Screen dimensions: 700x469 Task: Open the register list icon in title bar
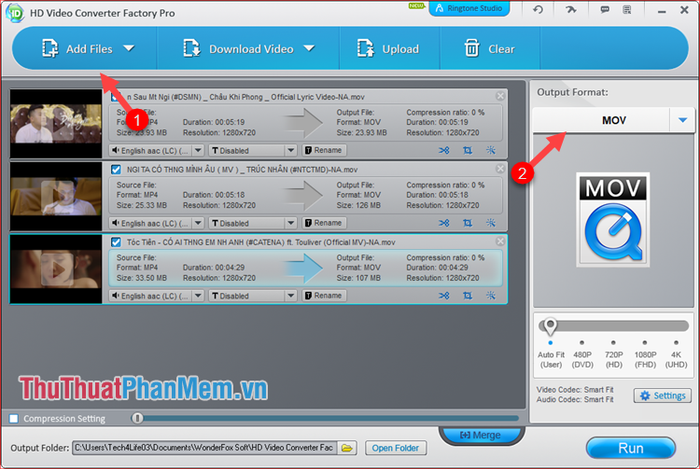(627, 9)
